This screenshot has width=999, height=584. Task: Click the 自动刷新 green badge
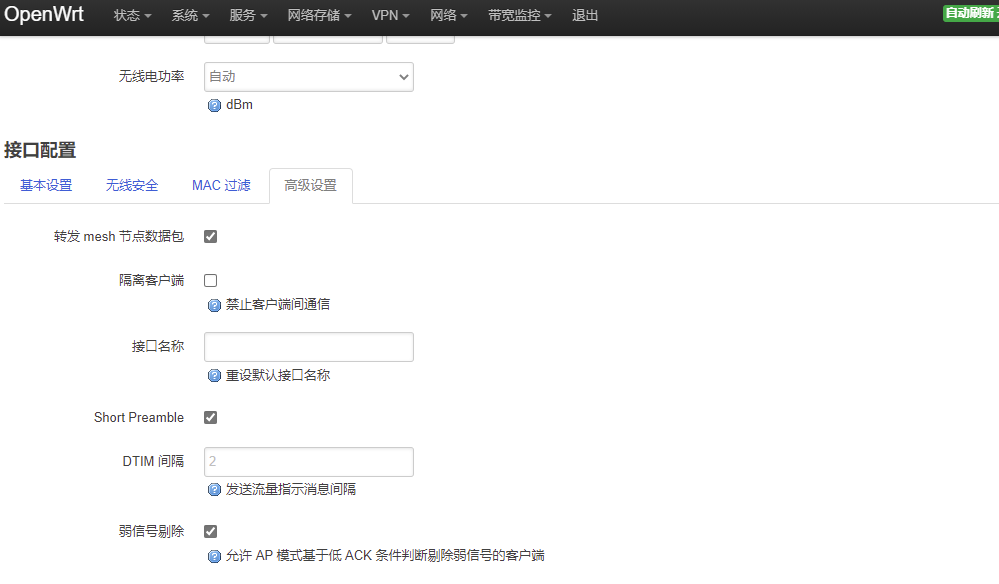pyautogui.click(x=971, y=13)
